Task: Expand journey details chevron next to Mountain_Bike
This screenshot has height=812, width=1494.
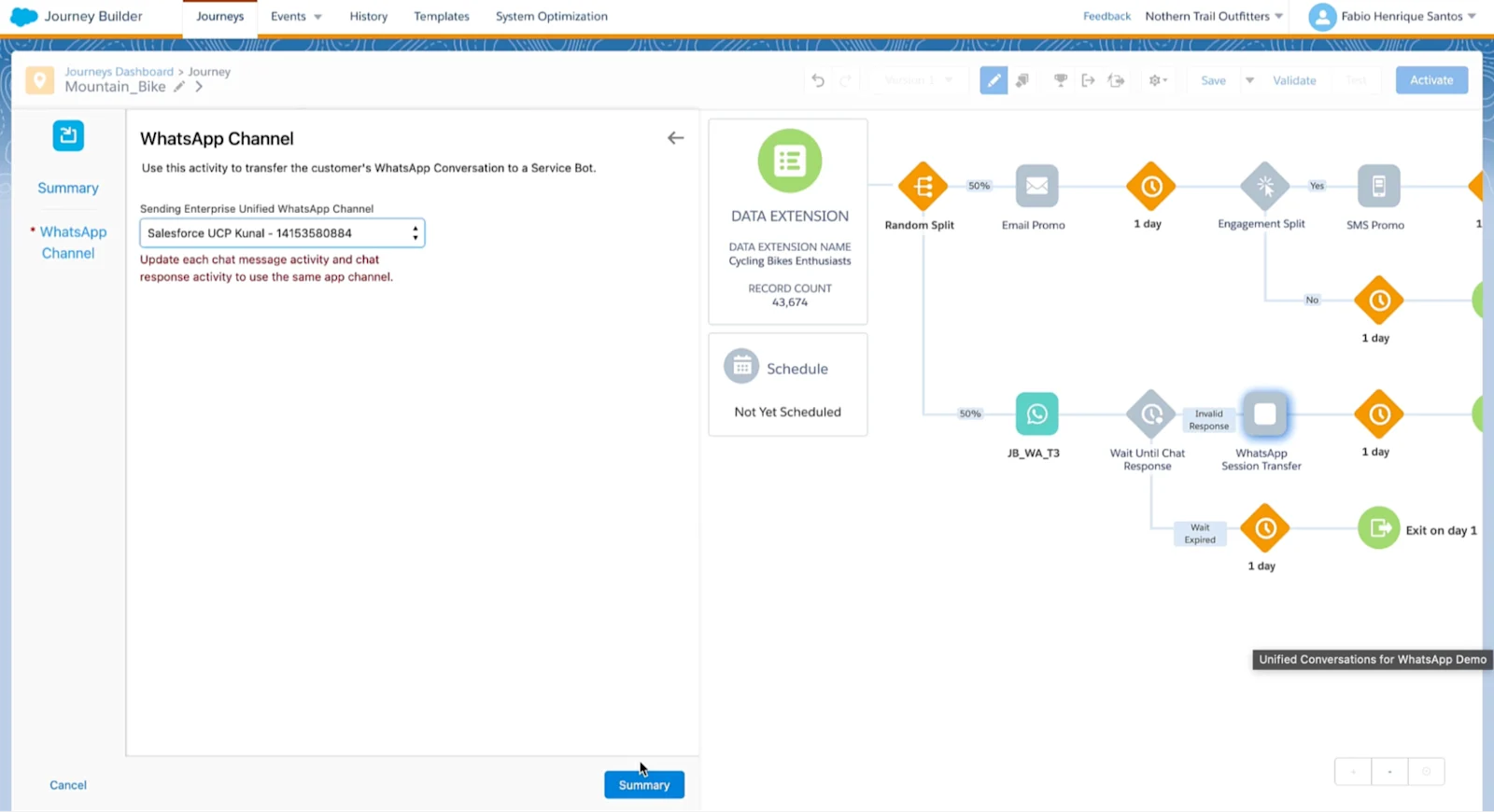Action: pos(199,87)
